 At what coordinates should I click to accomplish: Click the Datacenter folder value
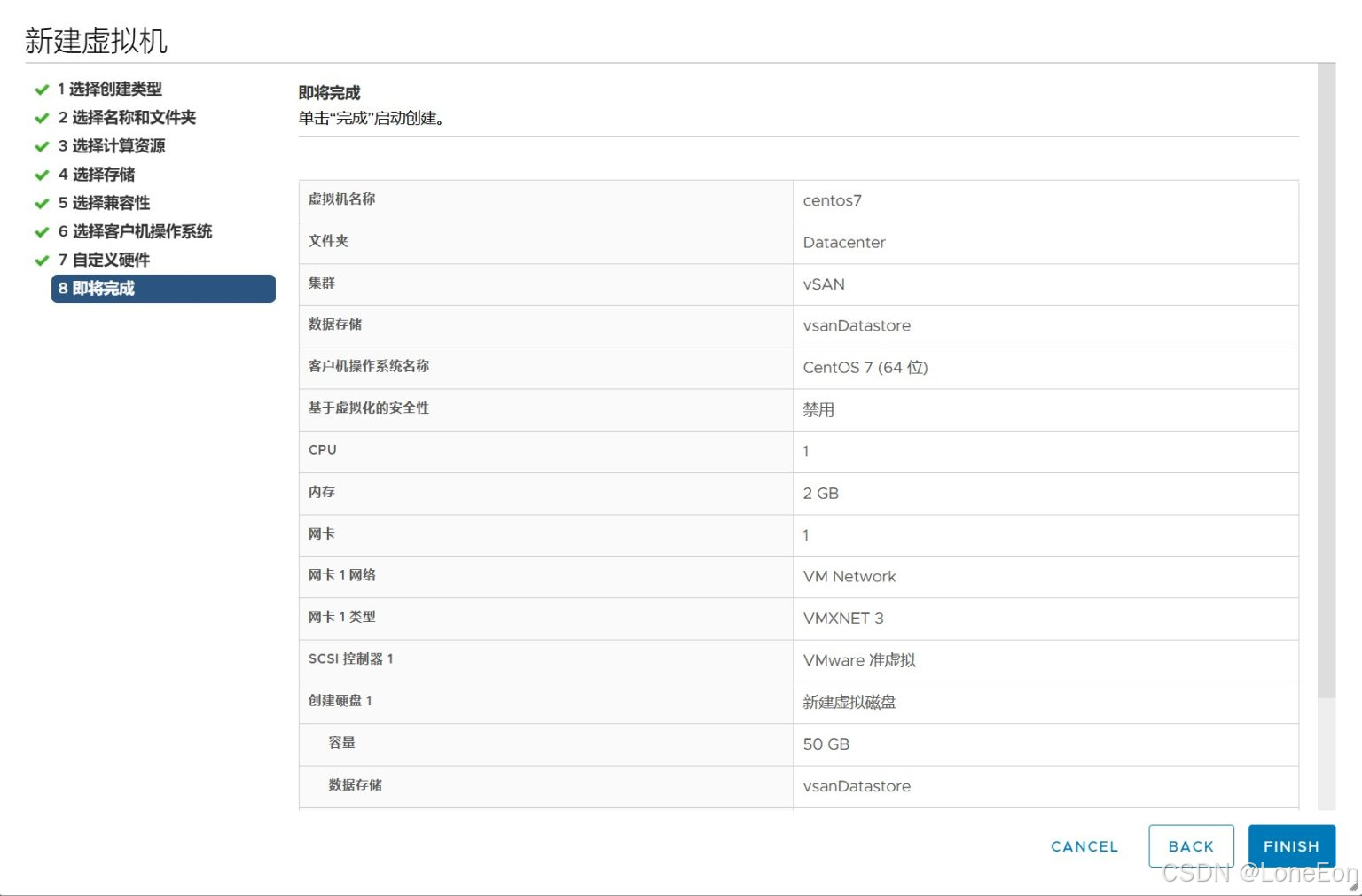[844, 242]
